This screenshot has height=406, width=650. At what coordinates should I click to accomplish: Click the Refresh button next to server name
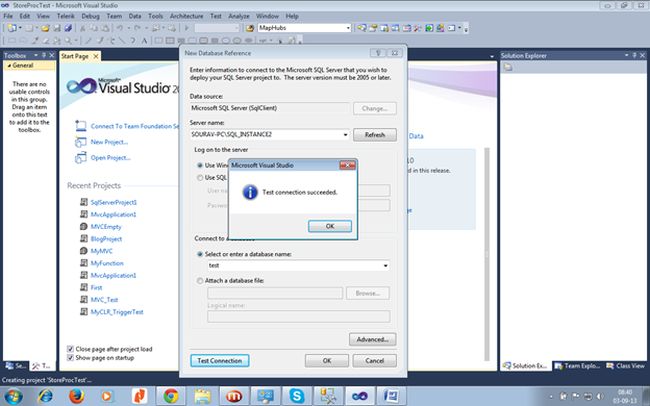coord(375,135)
